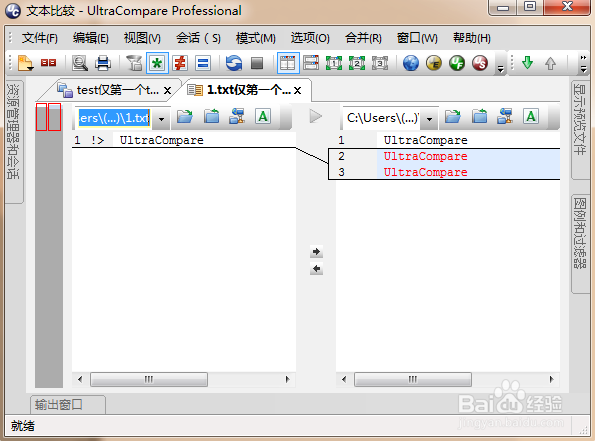Image resolution: width=595 pixels, height=441 pixels.
Task: Open the 编辑(E) menu
Action: click(91, 38)
